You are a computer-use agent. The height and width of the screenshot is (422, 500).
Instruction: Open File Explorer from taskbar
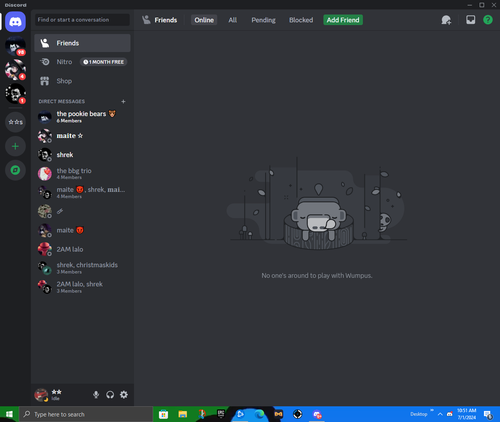[183, 414]
